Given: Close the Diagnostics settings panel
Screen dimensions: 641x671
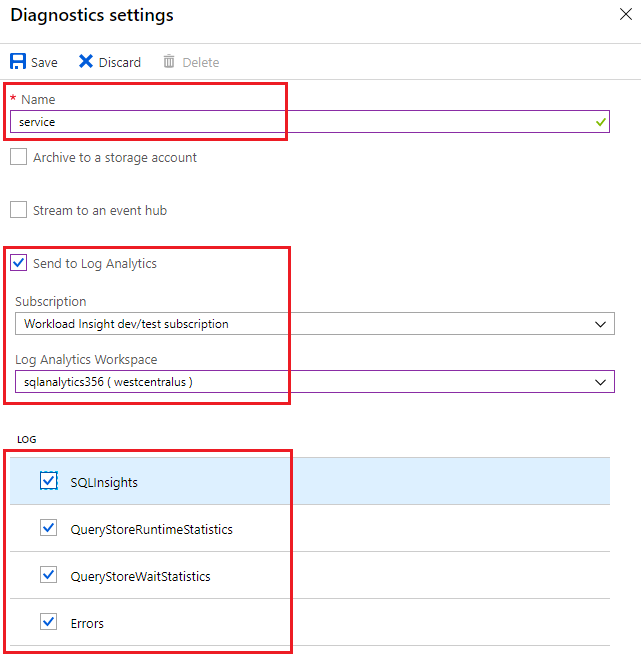Looking at the screenshot, I should pos(626,15).
